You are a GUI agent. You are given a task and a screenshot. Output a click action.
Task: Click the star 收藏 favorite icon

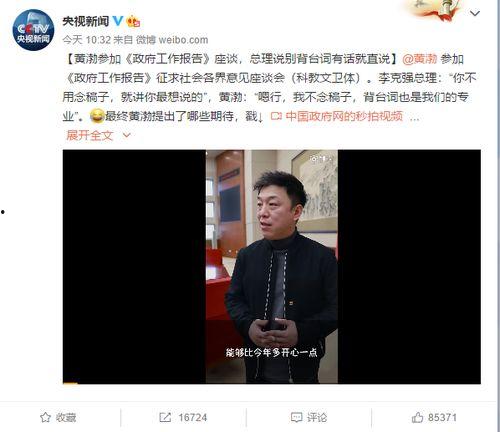pos(45,417)
